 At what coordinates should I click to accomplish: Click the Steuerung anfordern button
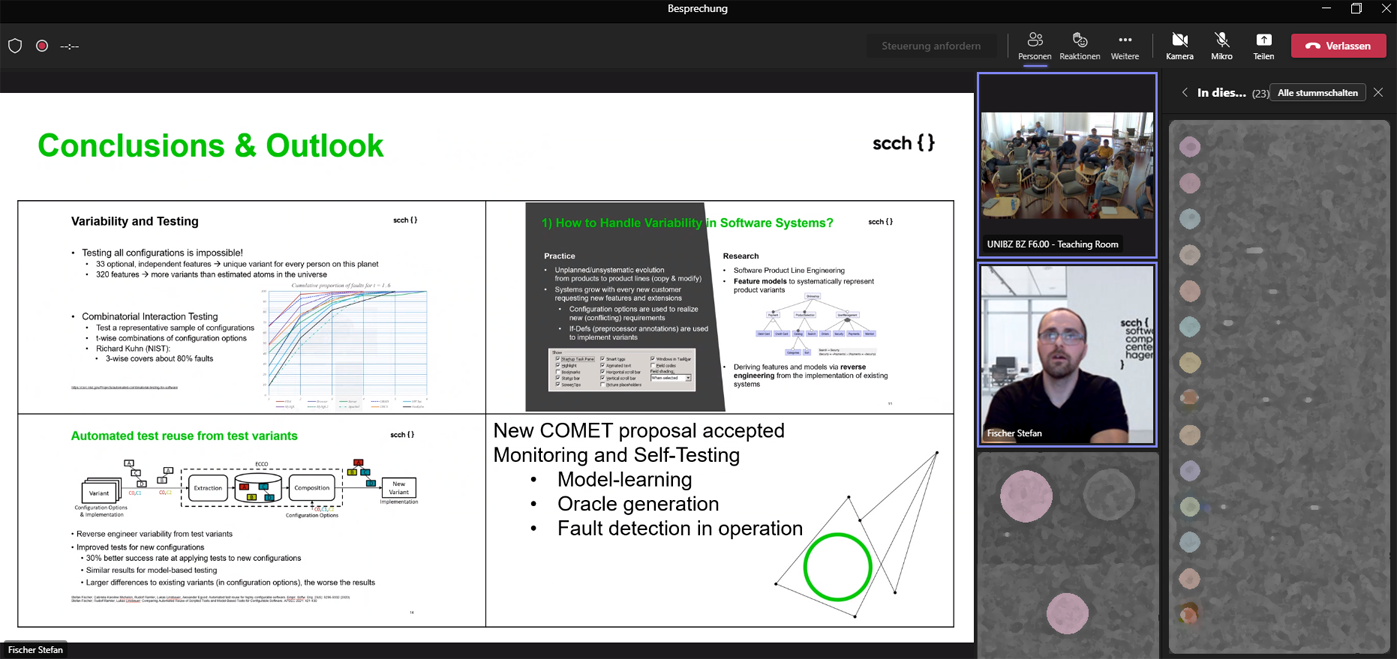(x=930, y=46)
